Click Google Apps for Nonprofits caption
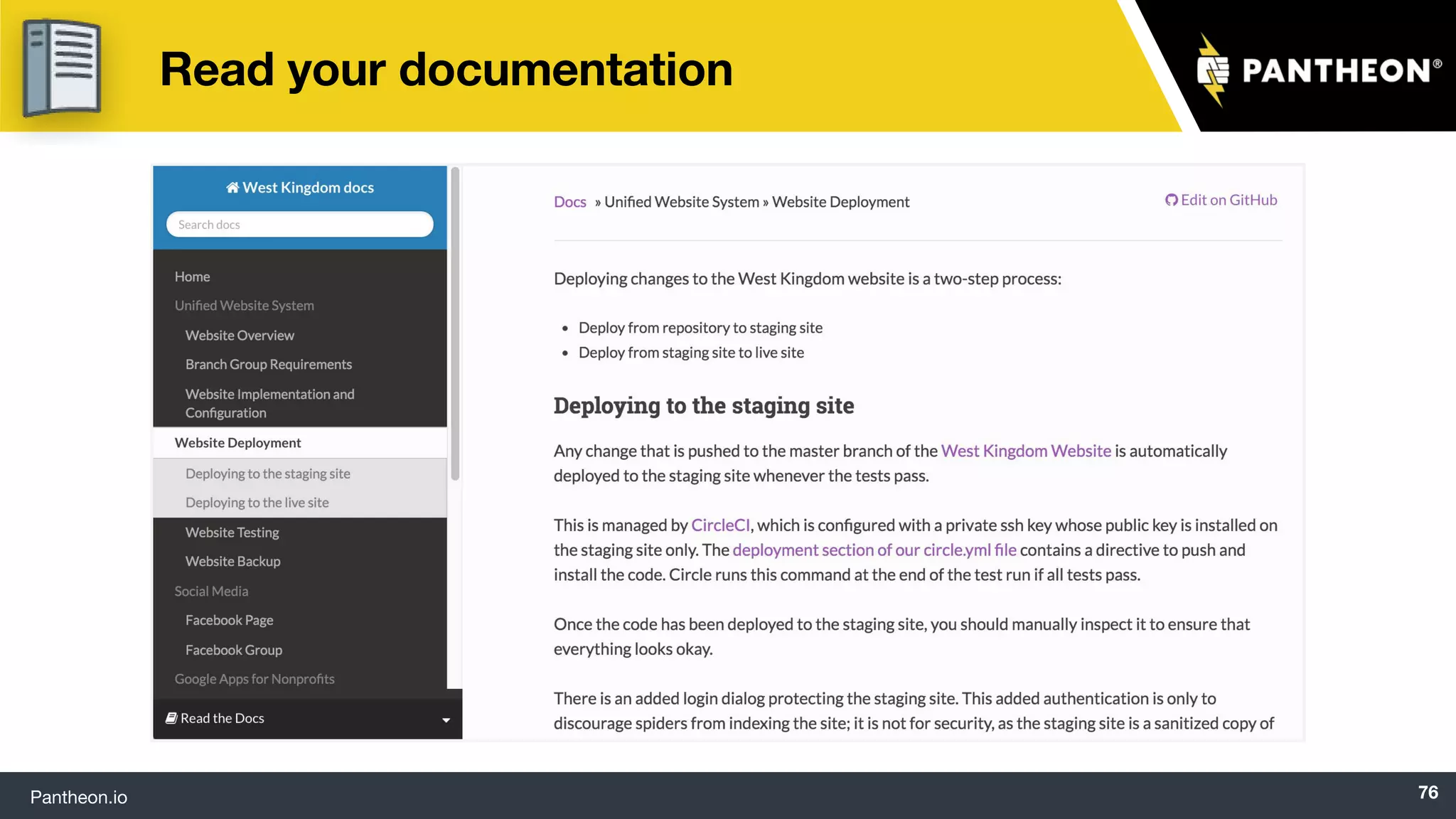This screenshot has height=819, width=1456. coord(255,680)
